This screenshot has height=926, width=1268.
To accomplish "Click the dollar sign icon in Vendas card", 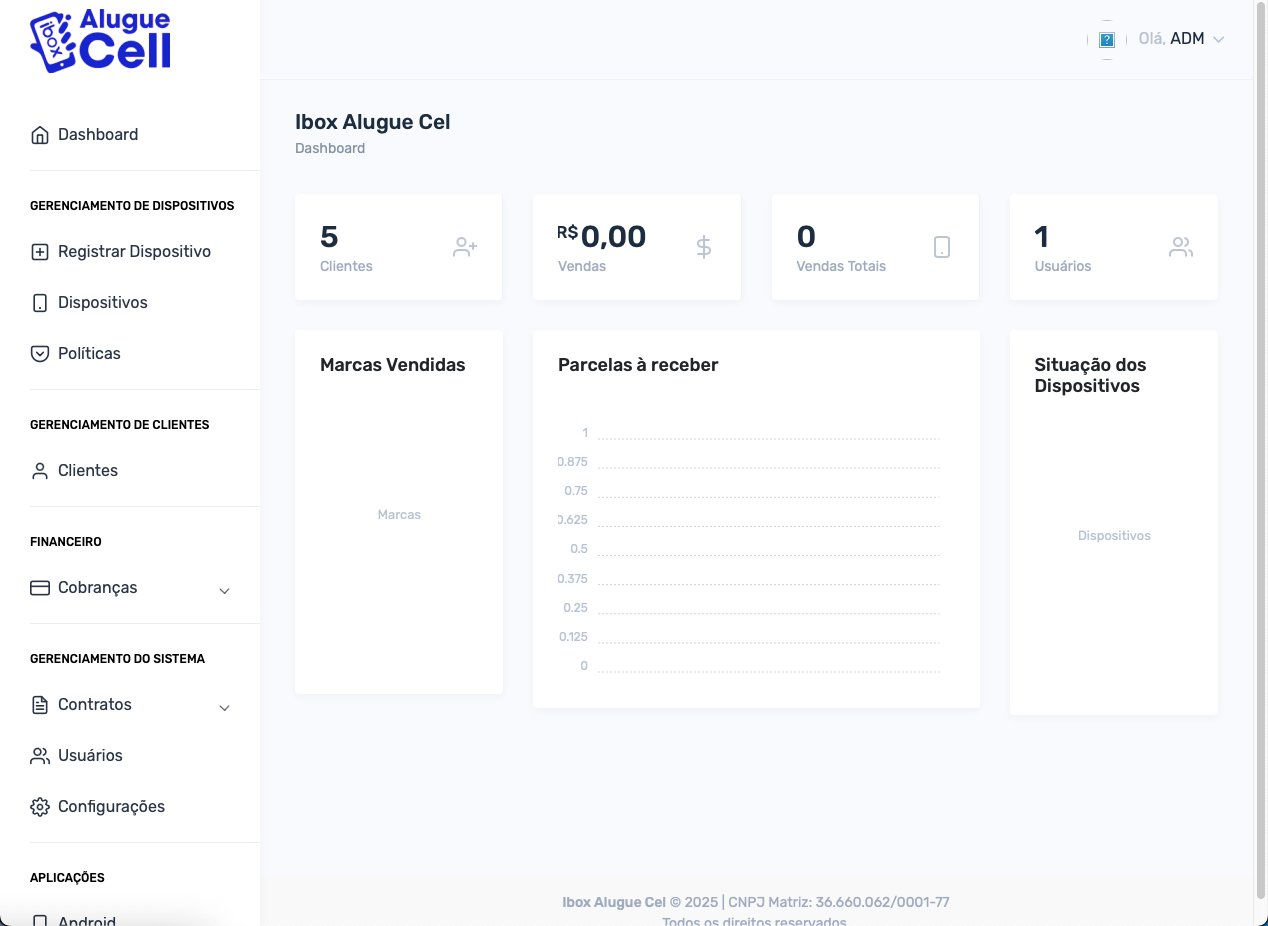I will (x=704, y=247).
